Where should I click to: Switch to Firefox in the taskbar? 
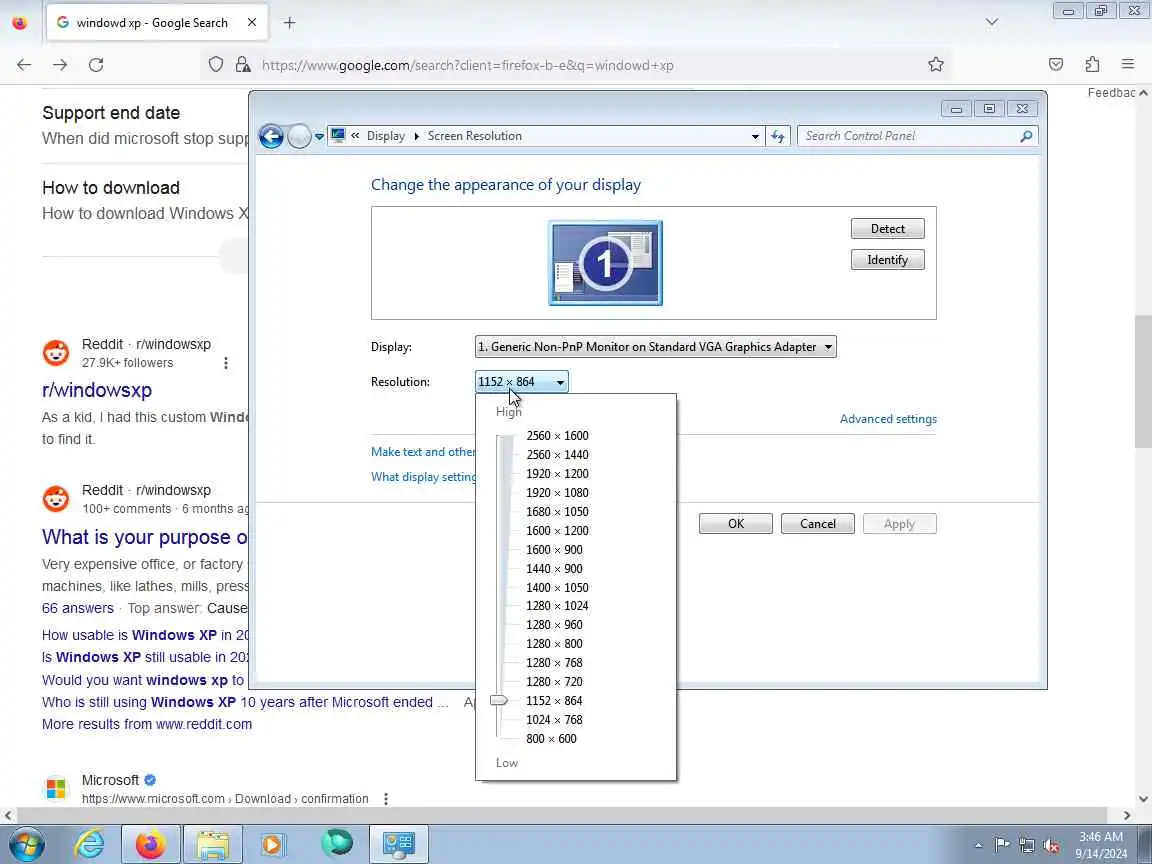151,844
